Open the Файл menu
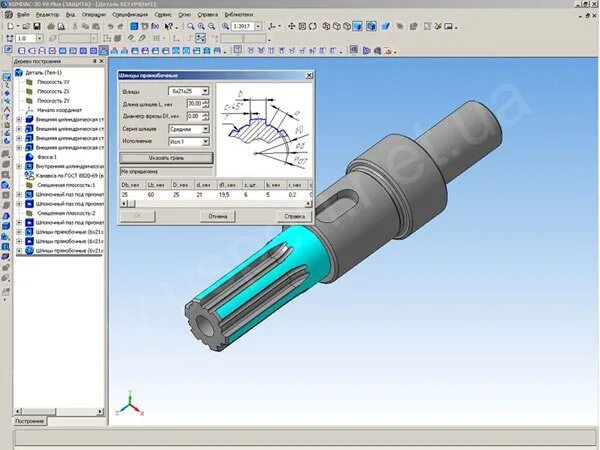 coord(23,15)
